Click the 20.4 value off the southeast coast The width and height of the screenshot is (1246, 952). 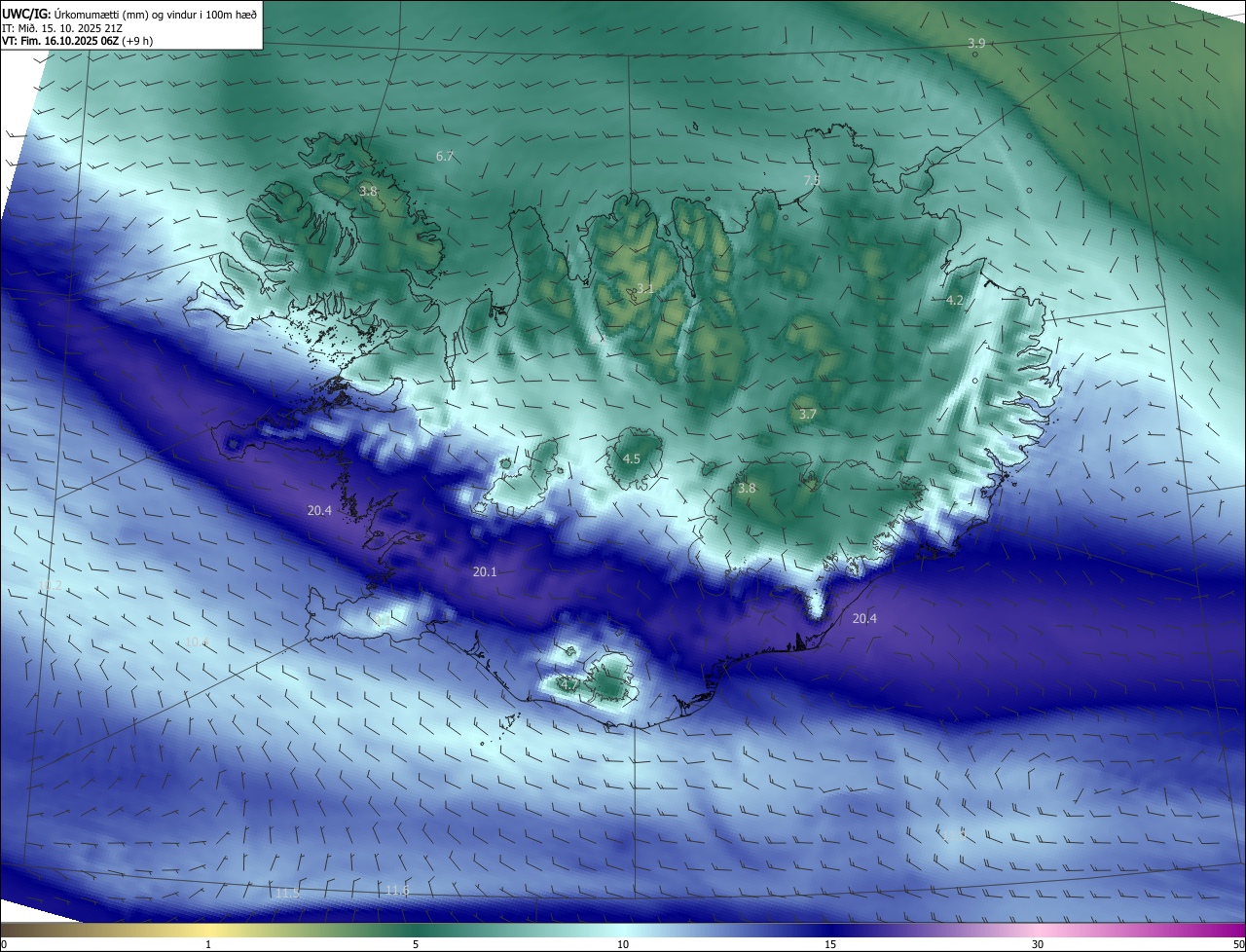pyautogui.click(x=864, y=618)
